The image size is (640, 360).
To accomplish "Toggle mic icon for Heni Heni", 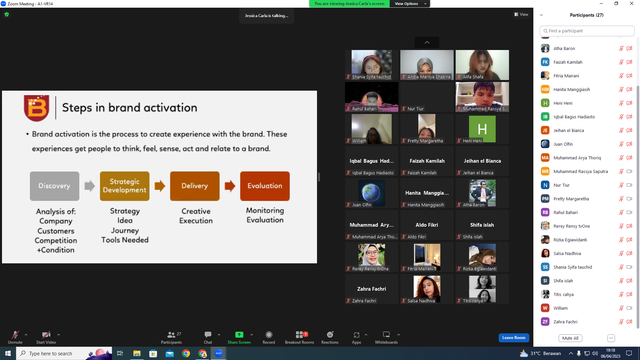I will [x=621, y=103].
